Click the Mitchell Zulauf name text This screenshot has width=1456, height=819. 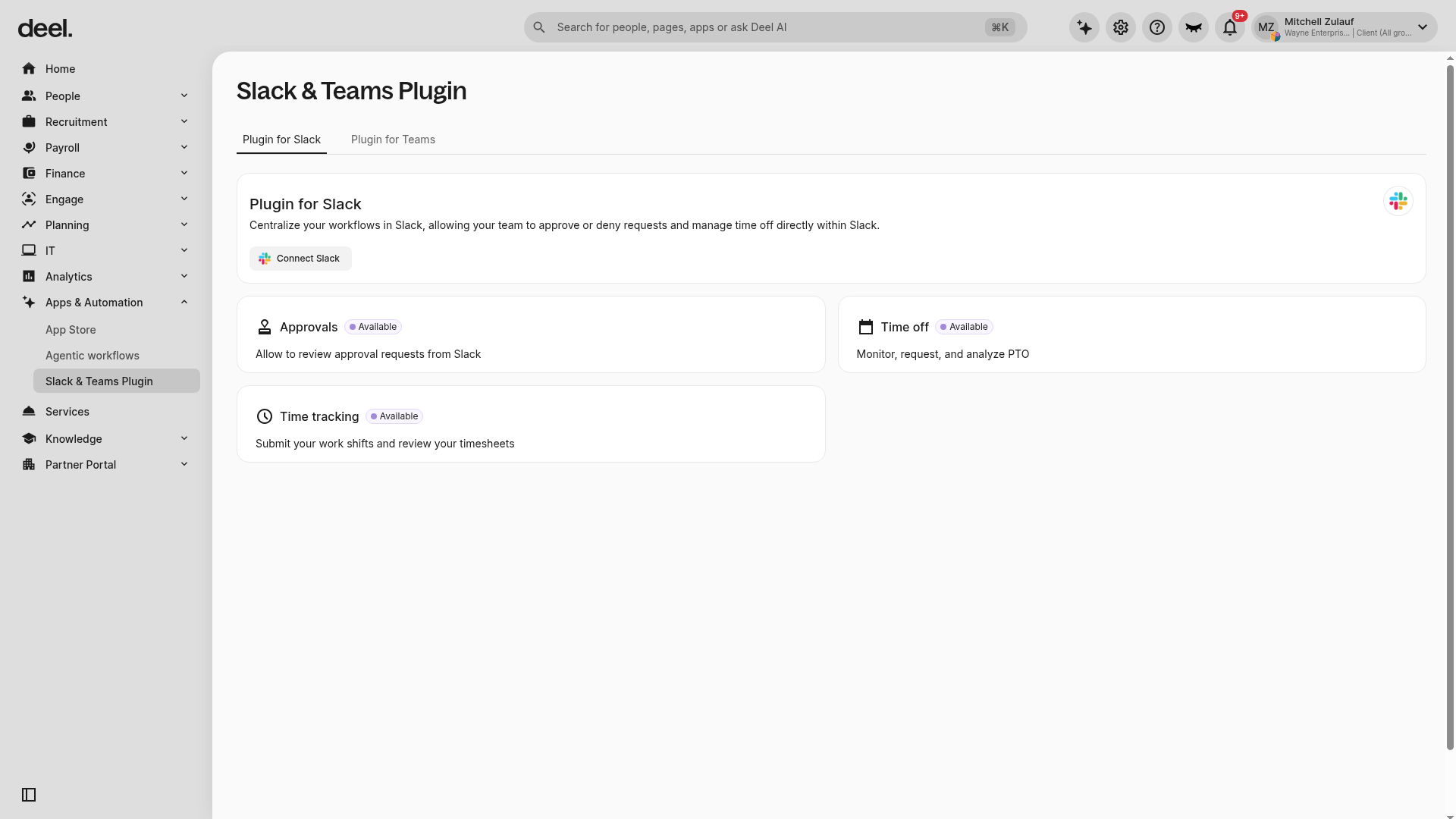[x=1319, y=21]
